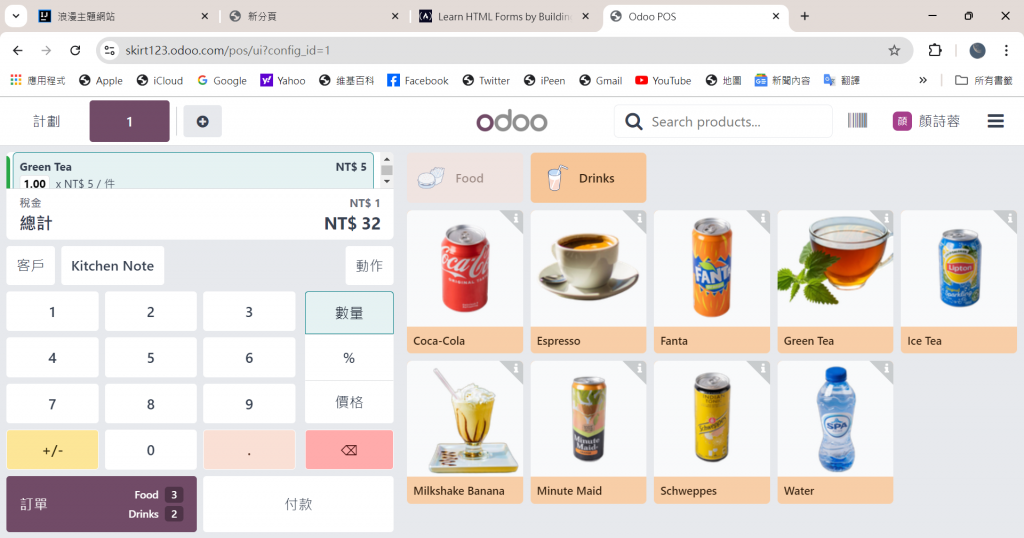Open Facebook bookmark

pyautogui.click(x=418, y=80)
